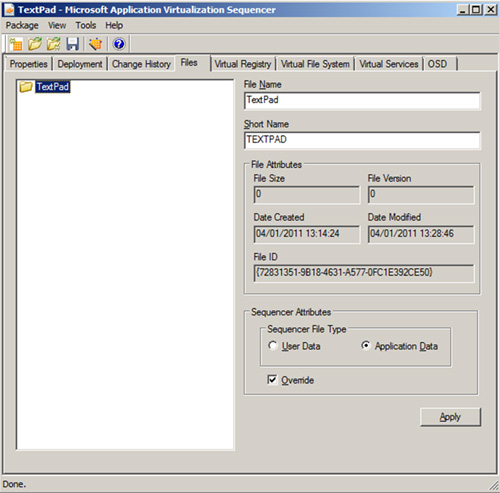The height and width of the screenshot is (493, 500).
Task: Close the Sequencer window
Action: 491,10
